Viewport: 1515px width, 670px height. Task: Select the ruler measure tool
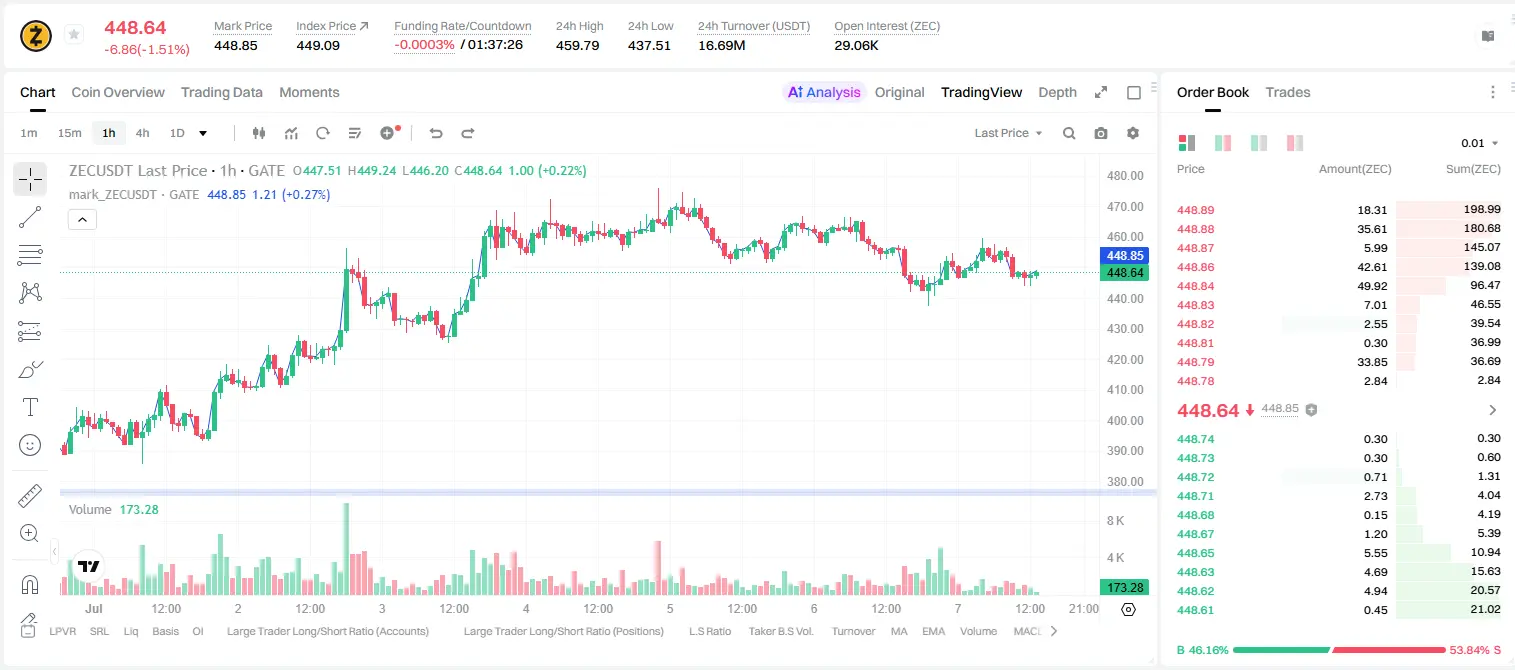pos(30,495)
